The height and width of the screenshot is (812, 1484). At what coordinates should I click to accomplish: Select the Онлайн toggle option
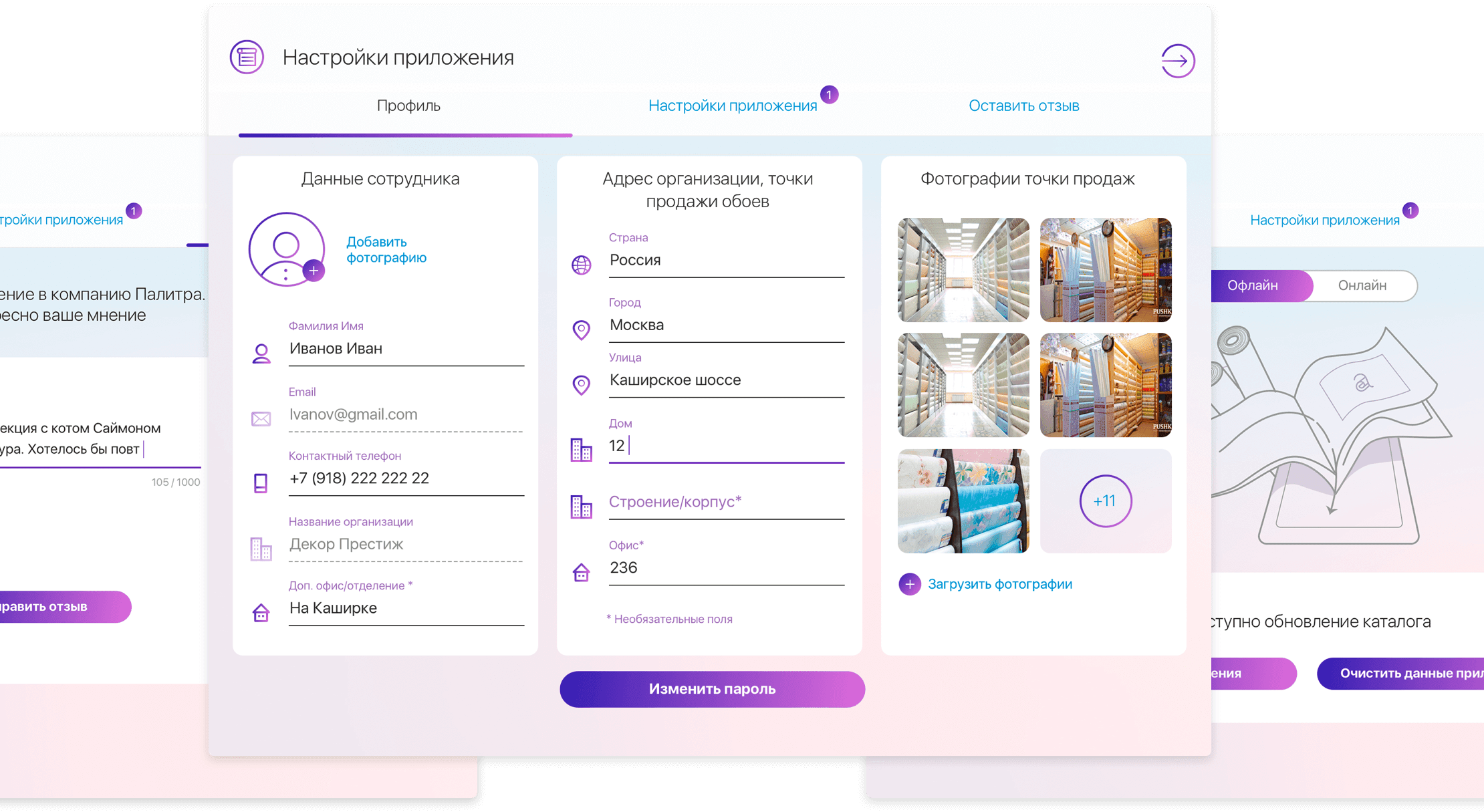click(1362, 285)
